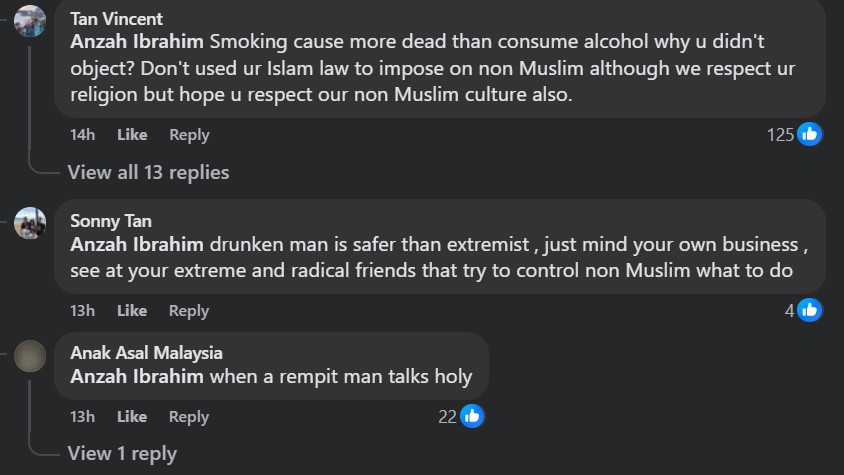Like Sonny Tan's comment

(132, 311)
